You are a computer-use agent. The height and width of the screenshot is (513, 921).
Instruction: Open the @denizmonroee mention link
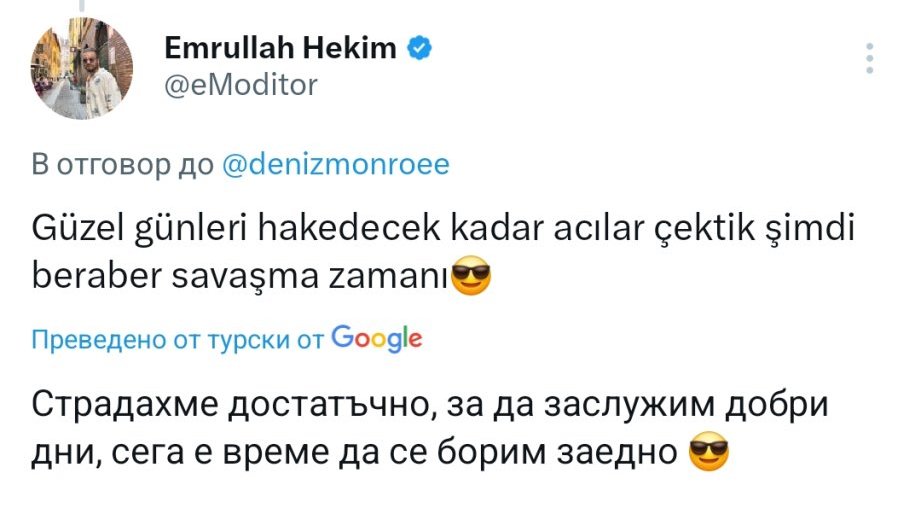(333, 165)
